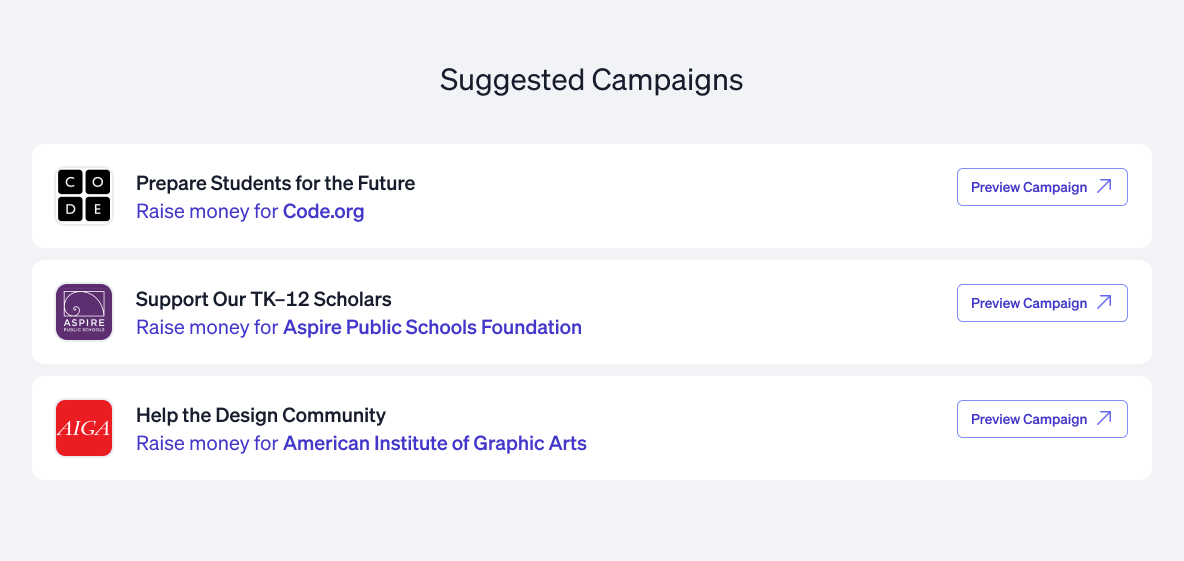Open the Code.org link
This screenshot has width=1184, height=561.
(323, 211)
